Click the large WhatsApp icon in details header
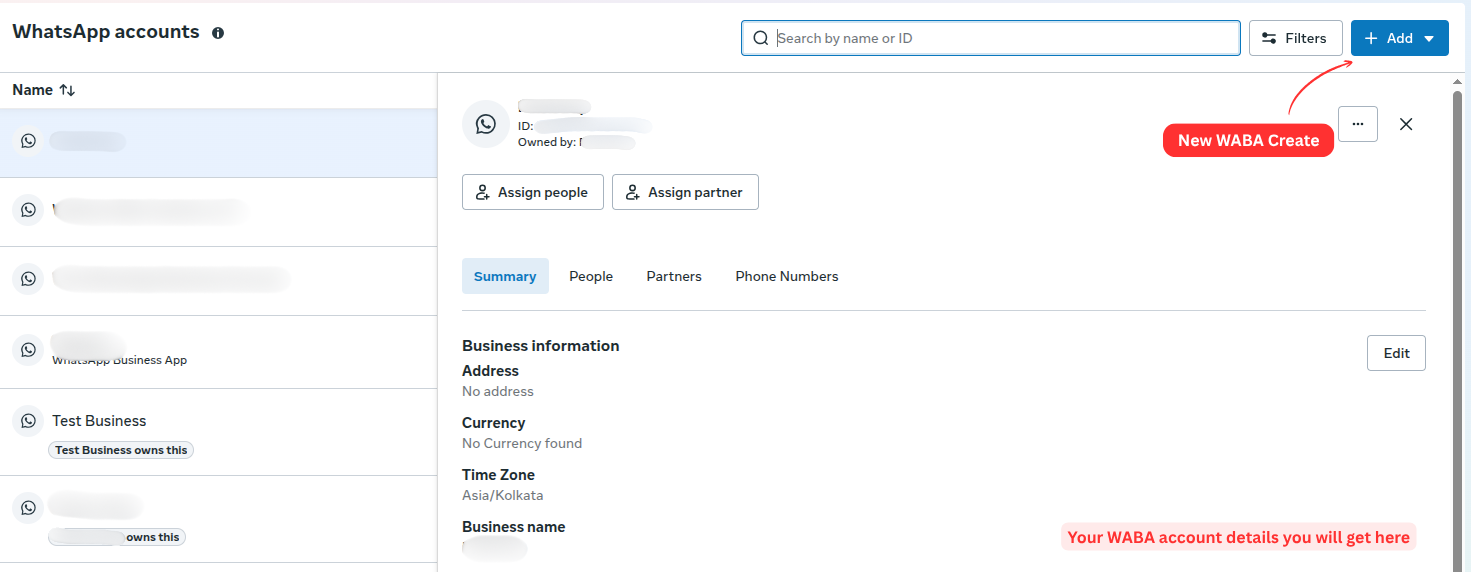 (486, 124)
